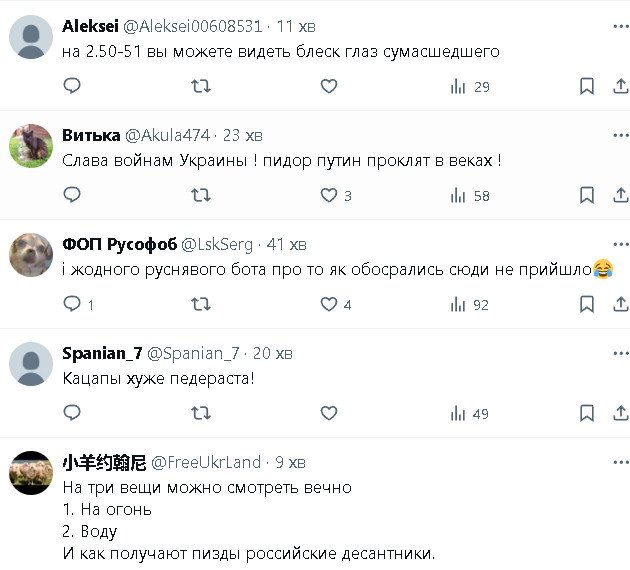Bookmark the ФОП Русофоб tweet
Image resolution: width=630 pixels, height=570 pixels.
point(587,305)
